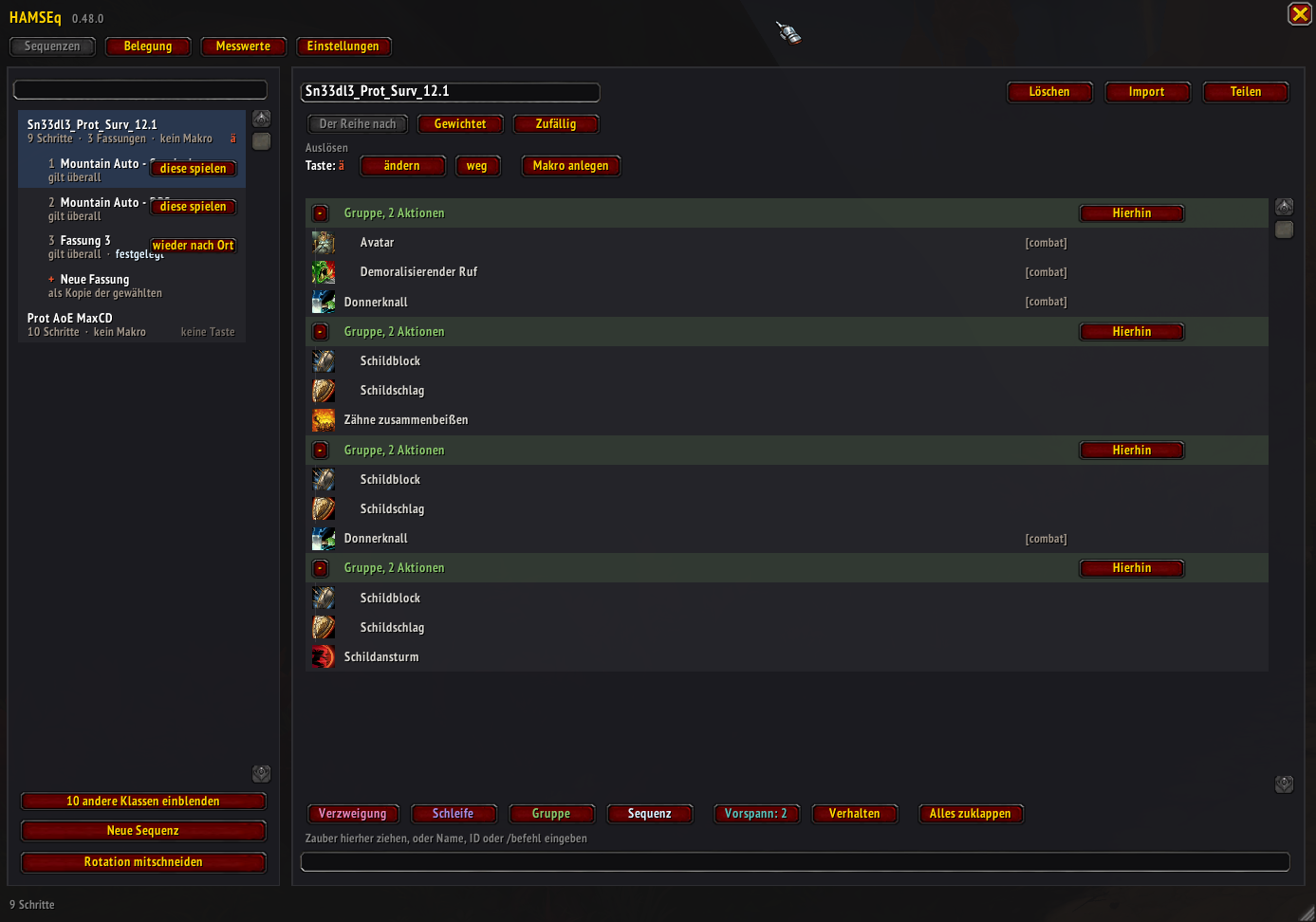Click the Schildansturm spell icon
The height and width of the screenshot is (922, 1316).
(324, 656)
